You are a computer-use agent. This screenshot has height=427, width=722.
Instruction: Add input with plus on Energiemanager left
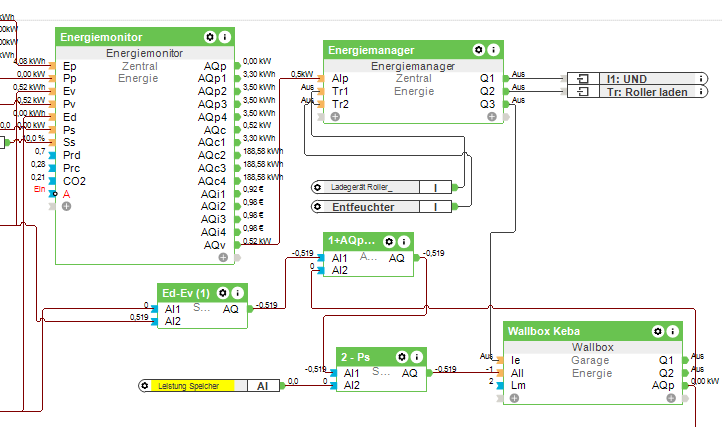pyautogui.click(x=335, y=117)
